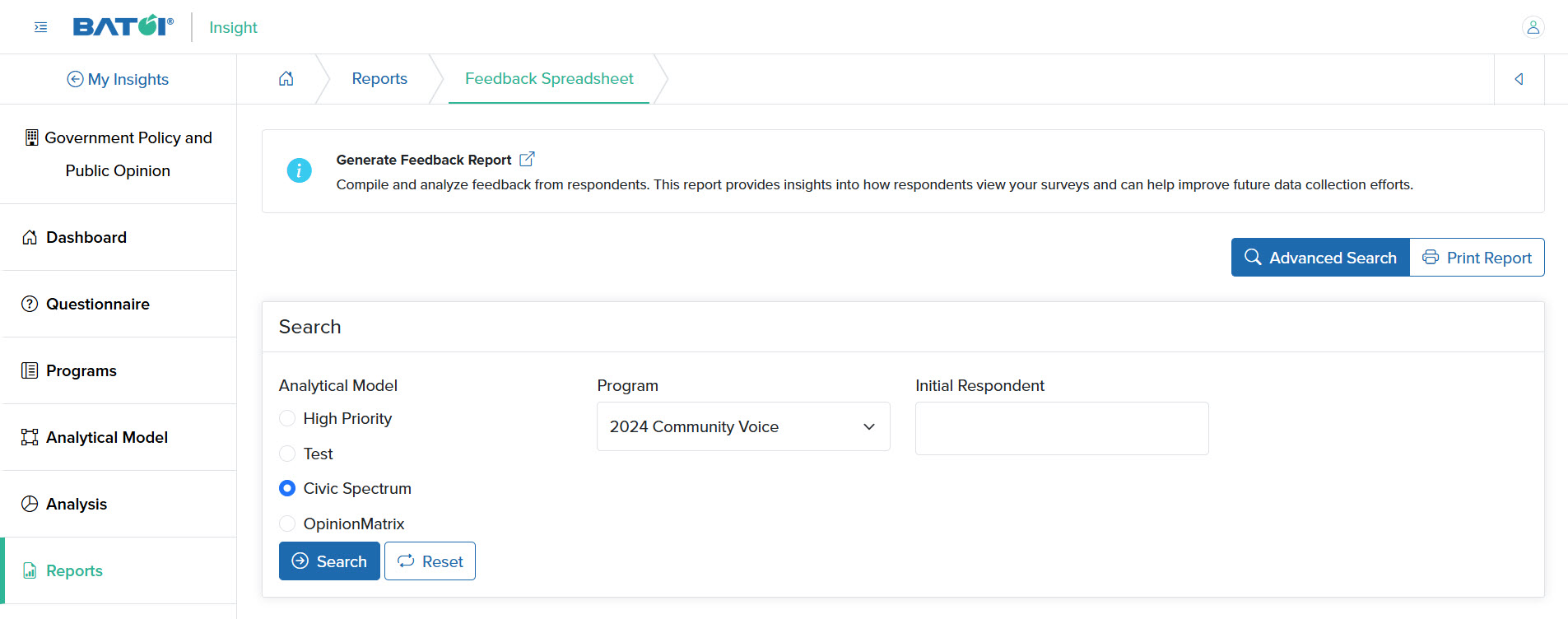Viewport: 1568px width, 619px height.
Task: Open Dashboard in the sidebar
Action: pyautogui.click(x=119, y=237)
